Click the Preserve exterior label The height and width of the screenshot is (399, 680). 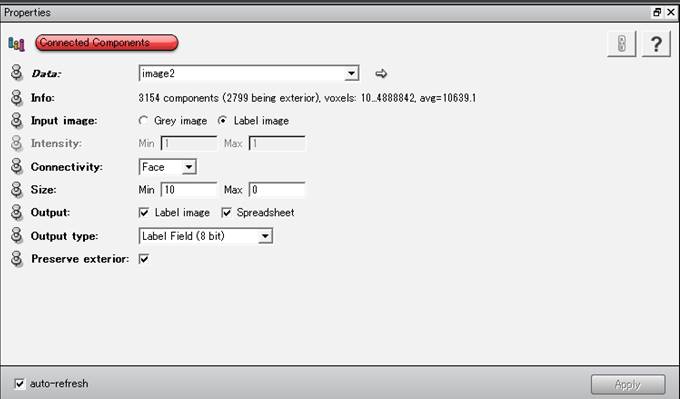[x=80, y=259]
